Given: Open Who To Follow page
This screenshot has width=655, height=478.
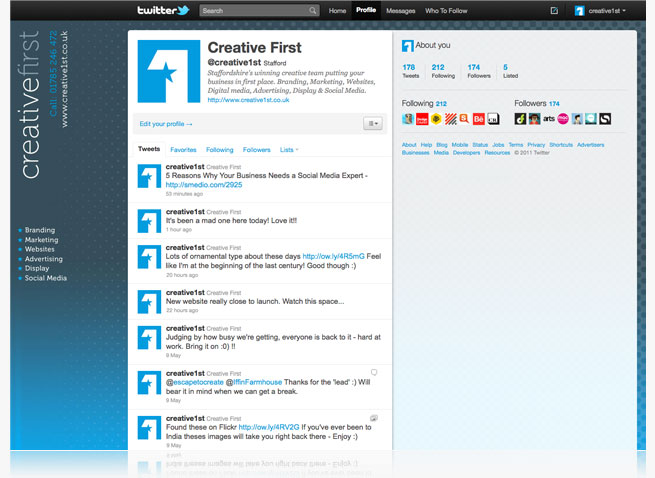Looking at the screenshot, I should pyautogui.click(x=446, y=11).
